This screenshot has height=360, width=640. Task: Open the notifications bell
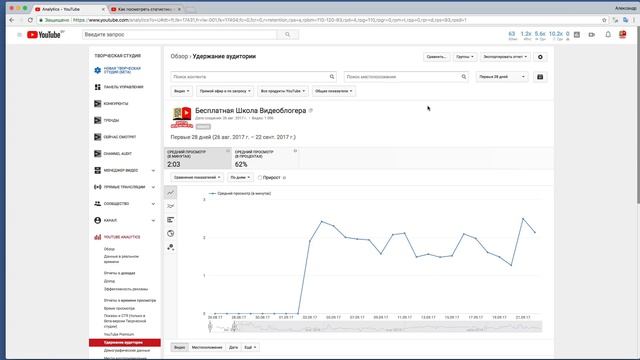coord(608,35)
